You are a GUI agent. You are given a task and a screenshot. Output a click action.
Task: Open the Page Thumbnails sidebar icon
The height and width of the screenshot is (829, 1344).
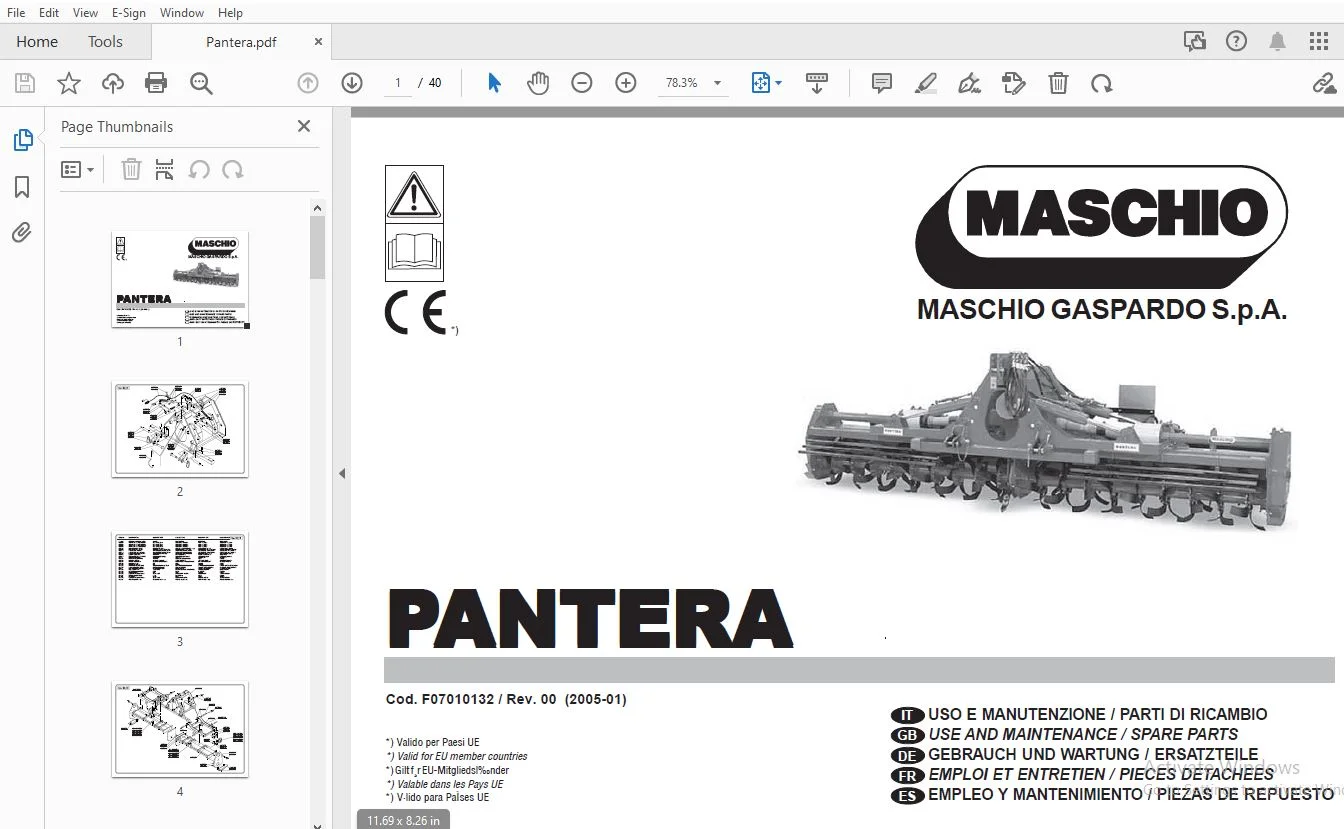22,141
